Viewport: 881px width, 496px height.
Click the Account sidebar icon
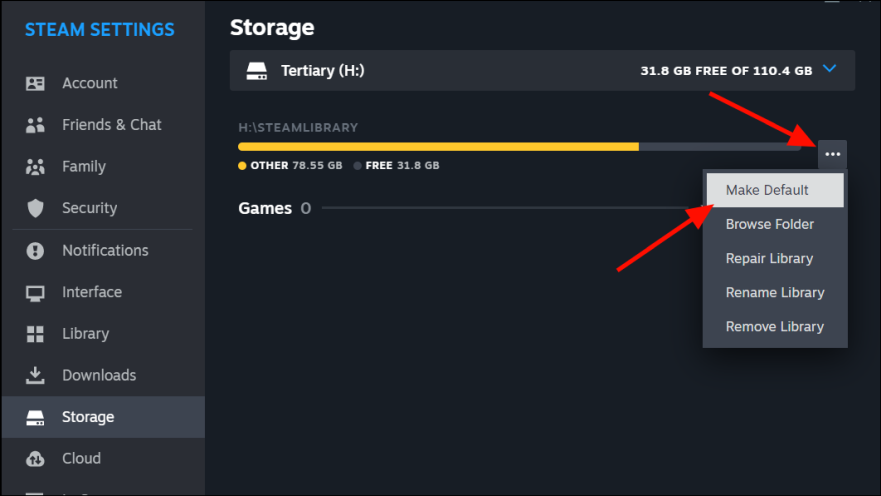36,83
